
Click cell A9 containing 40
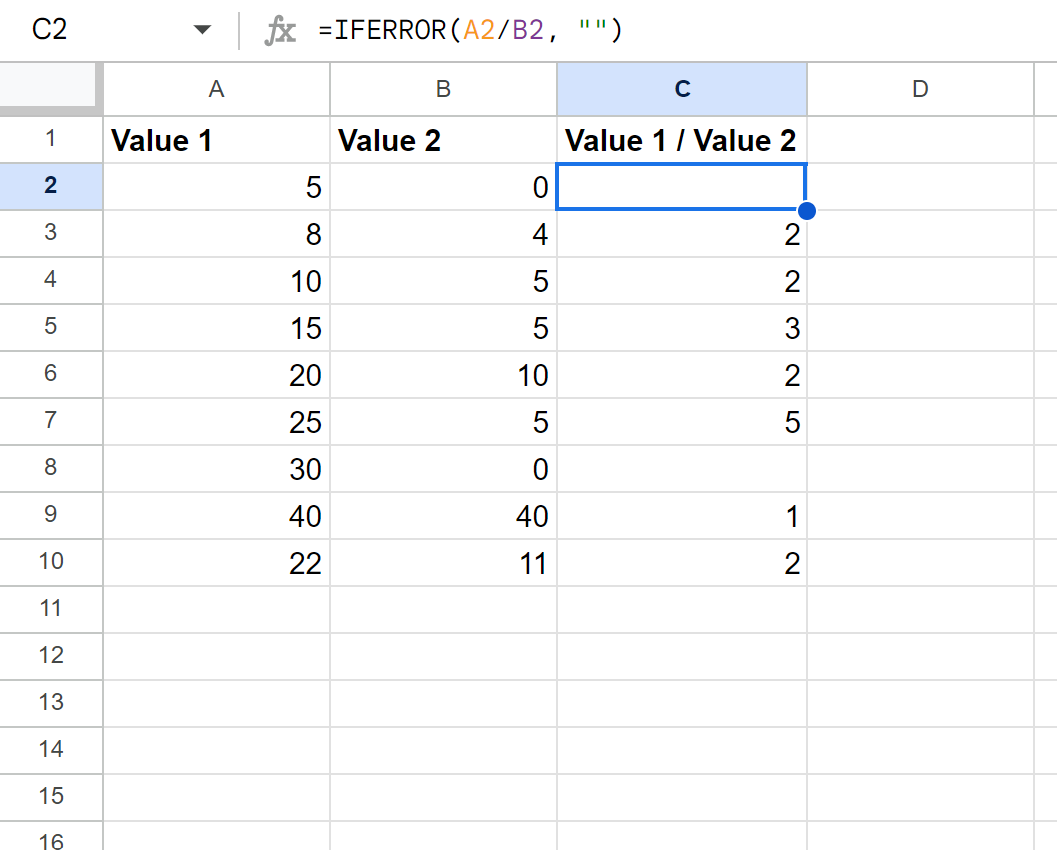[x=216, y=516]
